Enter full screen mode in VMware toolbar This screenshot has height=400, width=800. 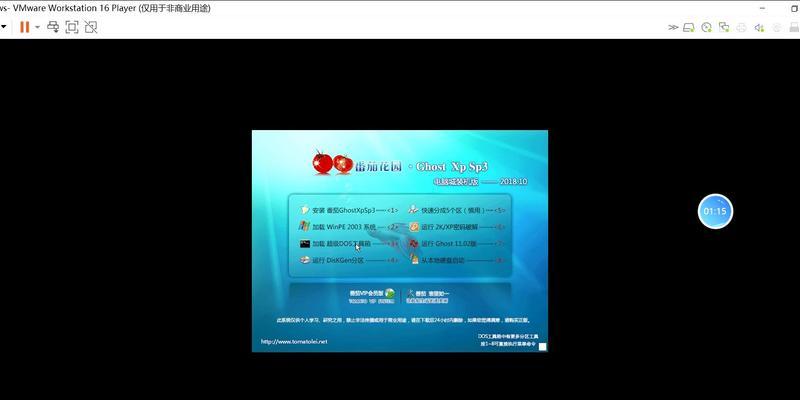72,27
